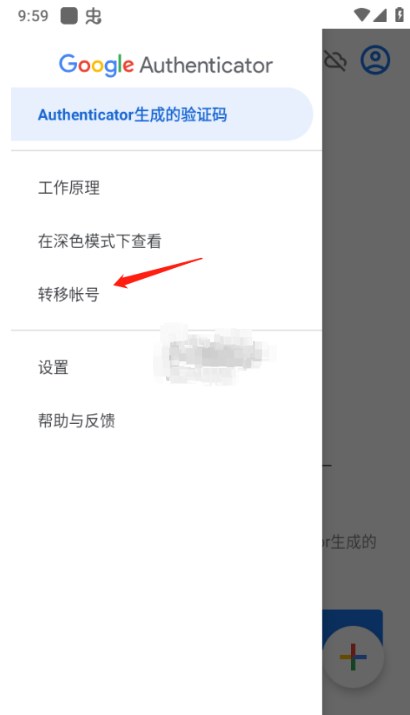410x715 pixels.
Task: Click the red arrow annotation
Action: pyautogui.click(x=158, y=273)
